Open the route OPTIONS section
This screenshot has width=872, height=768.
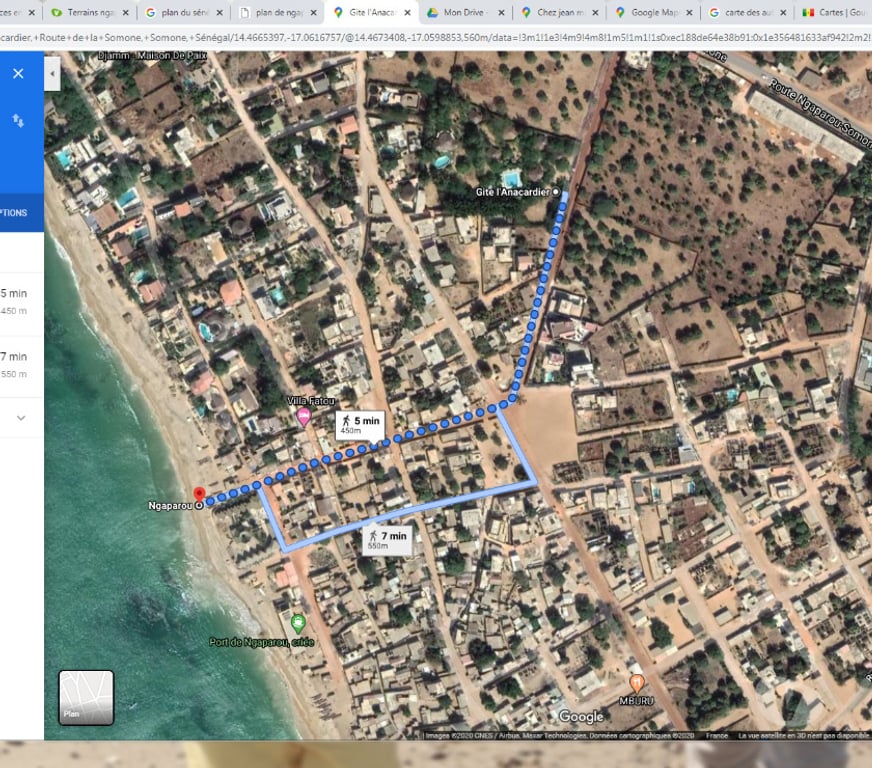coord(13,213)
